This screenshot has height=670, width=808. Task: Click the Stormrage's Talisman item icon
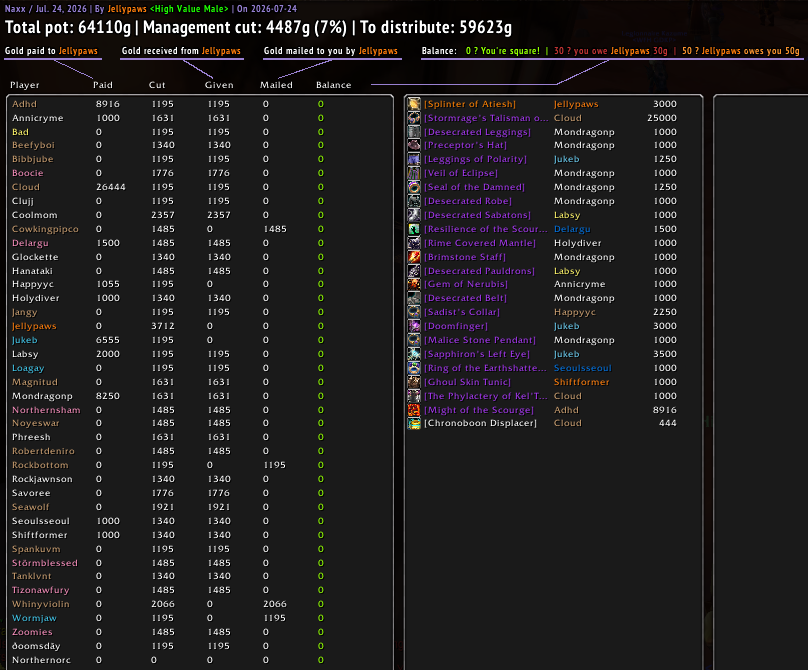[414, 118]
